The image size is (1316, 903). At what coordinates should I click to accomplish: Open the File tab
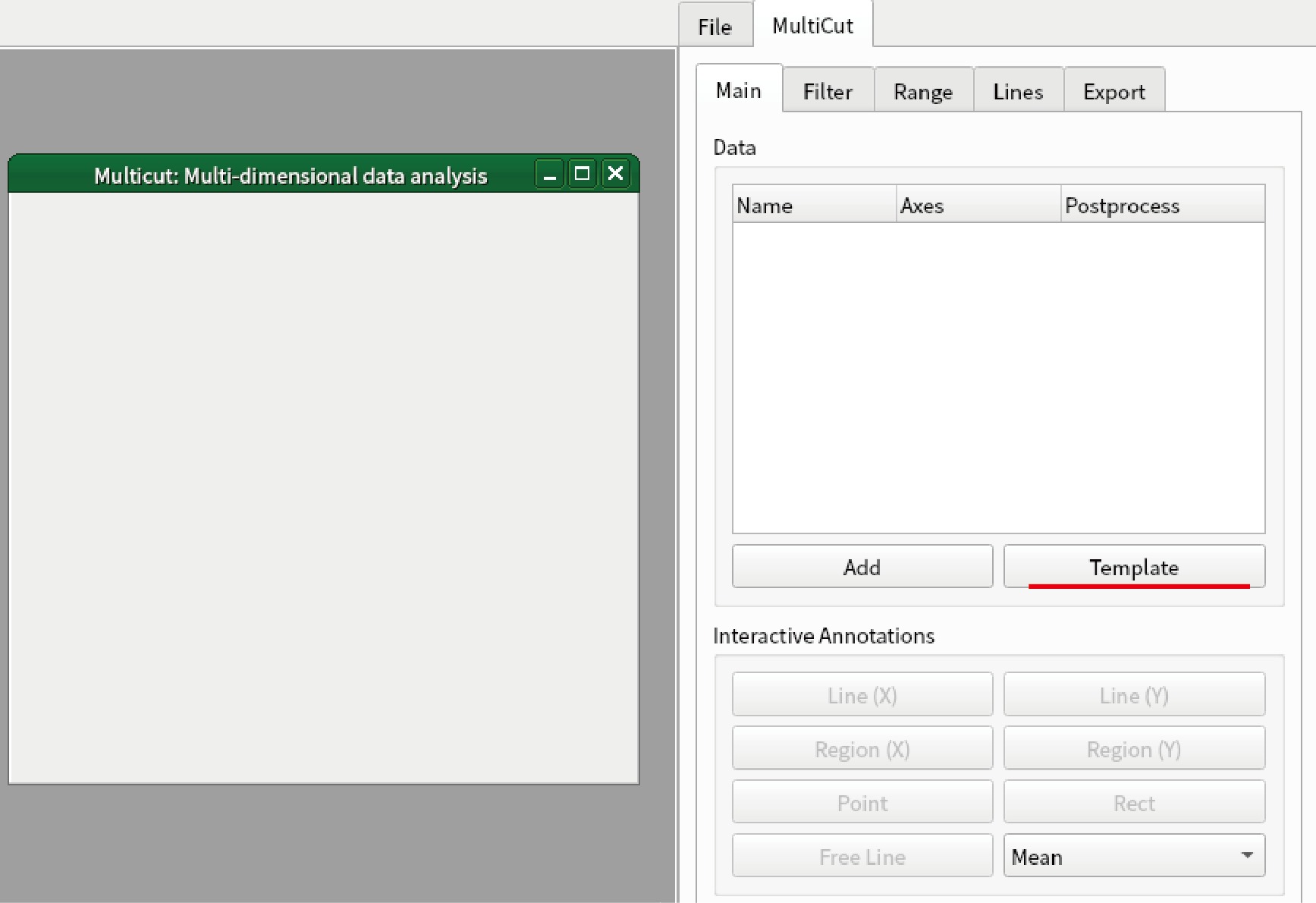coord(715,27)
